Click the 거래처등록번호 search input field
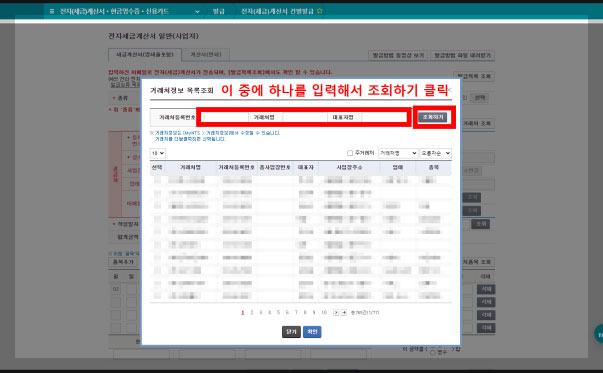This screenshot has height=373, width=603. pos(225,117)
